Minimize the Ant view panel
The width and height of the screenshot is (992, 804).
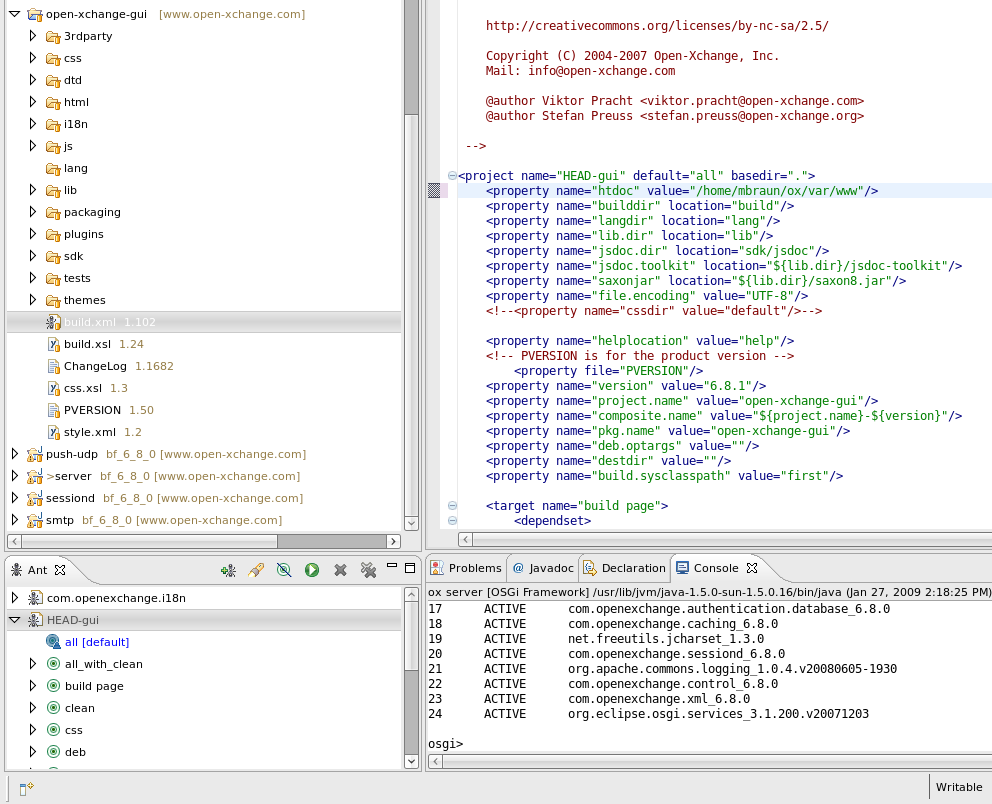pyautogui.click(x=392, y=569)
